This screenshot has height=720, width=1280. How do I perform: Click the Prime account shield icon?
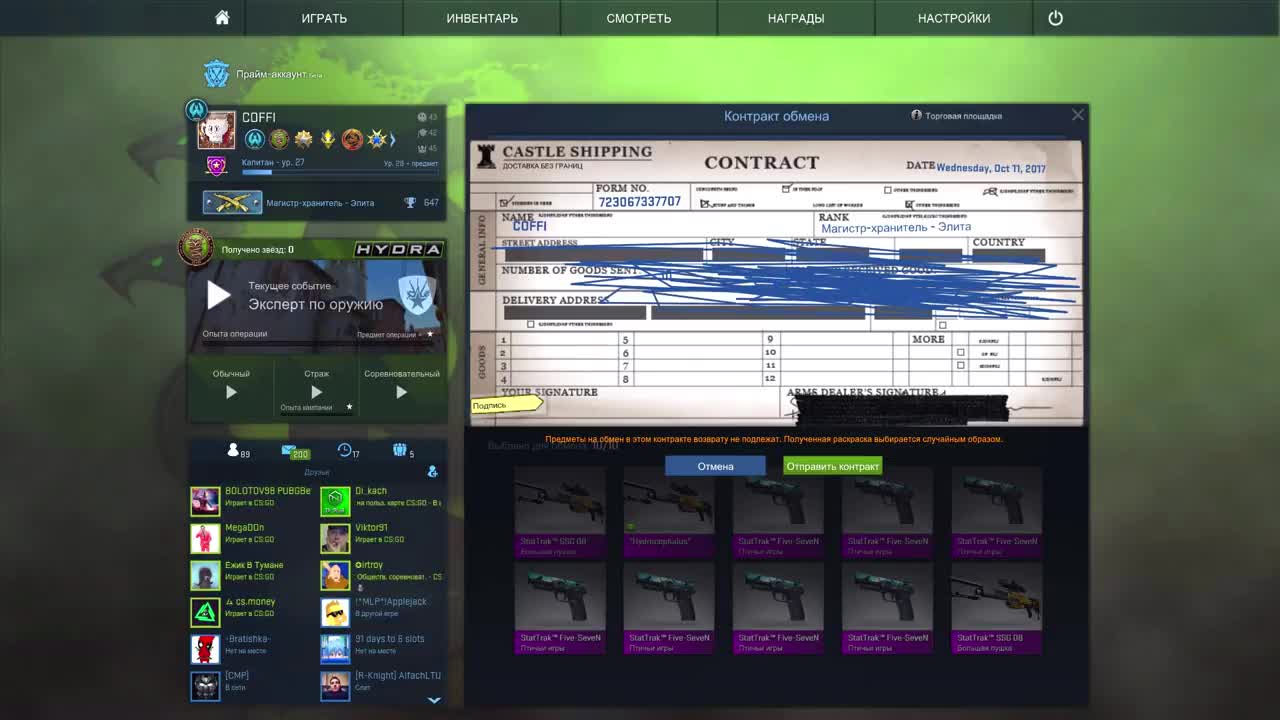[216, 75]
